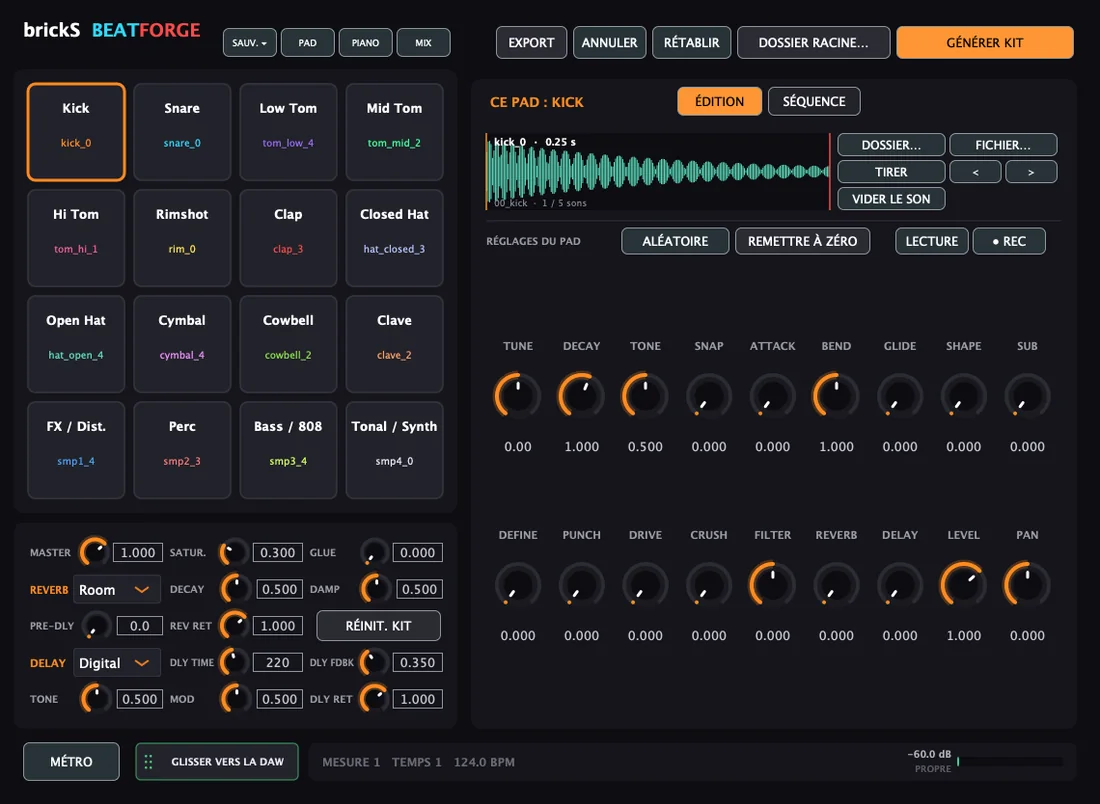Click the ANNULER undo button
Image resolution: width=1100 pixels, height=804 pixels.
(609, 43)
